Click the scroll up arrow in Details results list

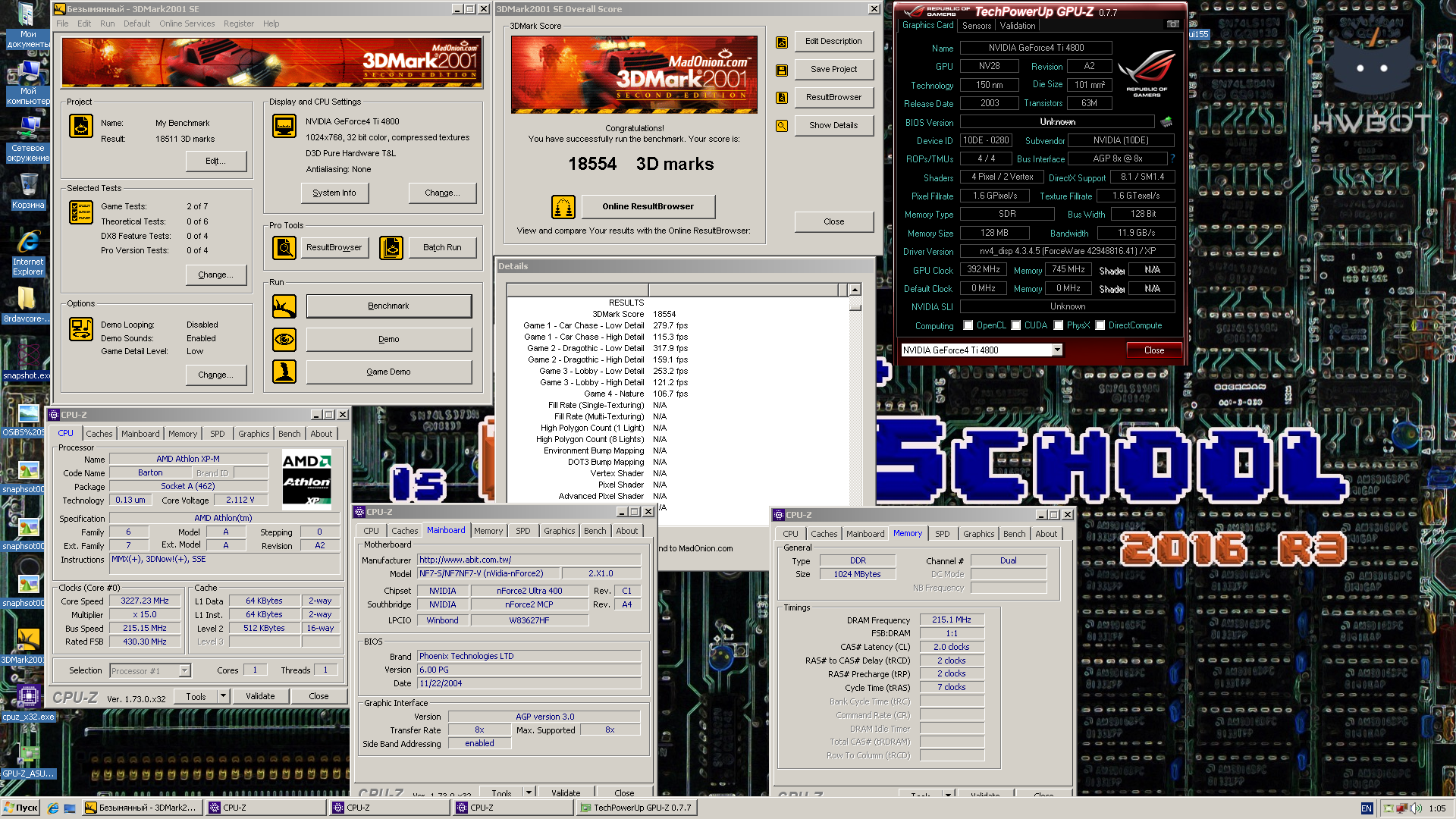tap(855, 290)
